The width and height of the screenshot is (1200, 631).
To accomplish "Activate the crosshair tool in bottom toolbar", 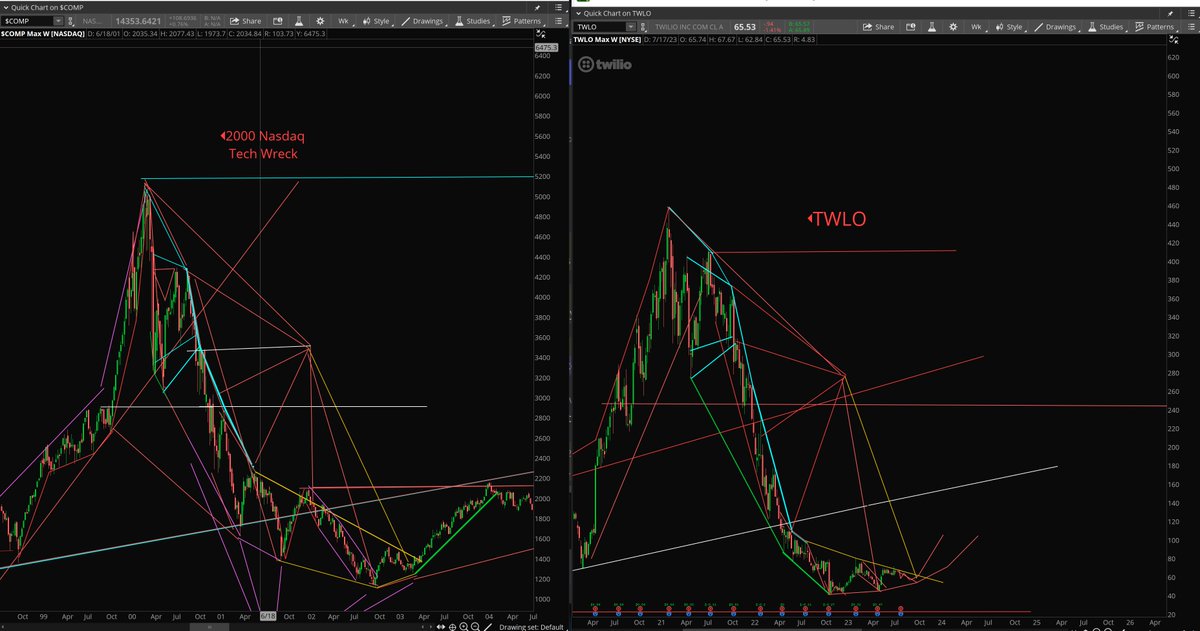I will click(452, 627).
